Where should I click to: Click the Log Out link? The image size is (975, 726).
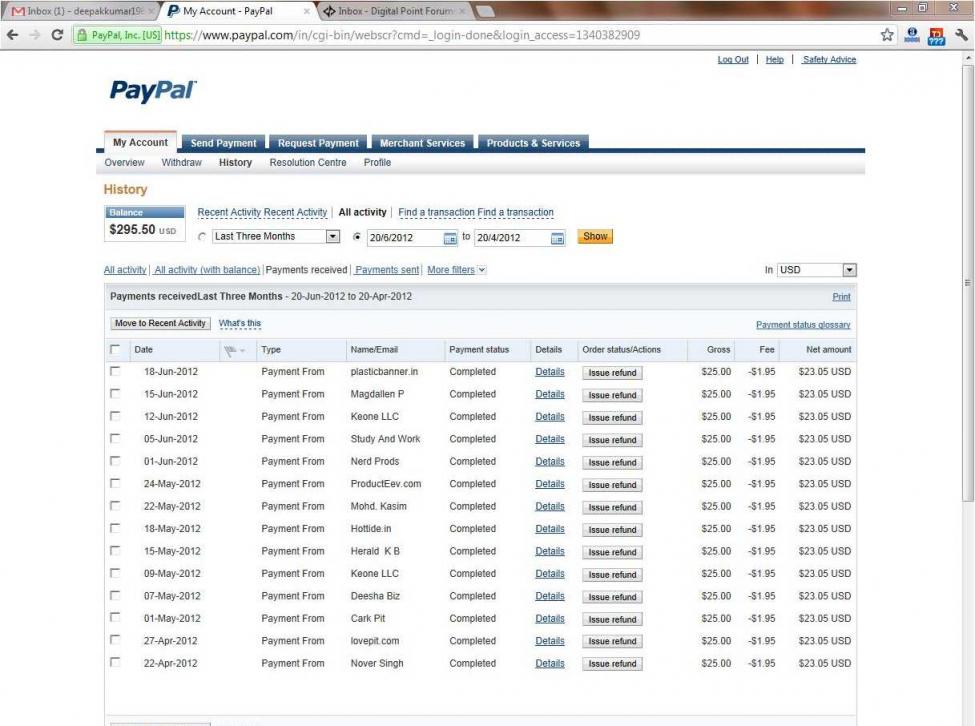(733, 59)
